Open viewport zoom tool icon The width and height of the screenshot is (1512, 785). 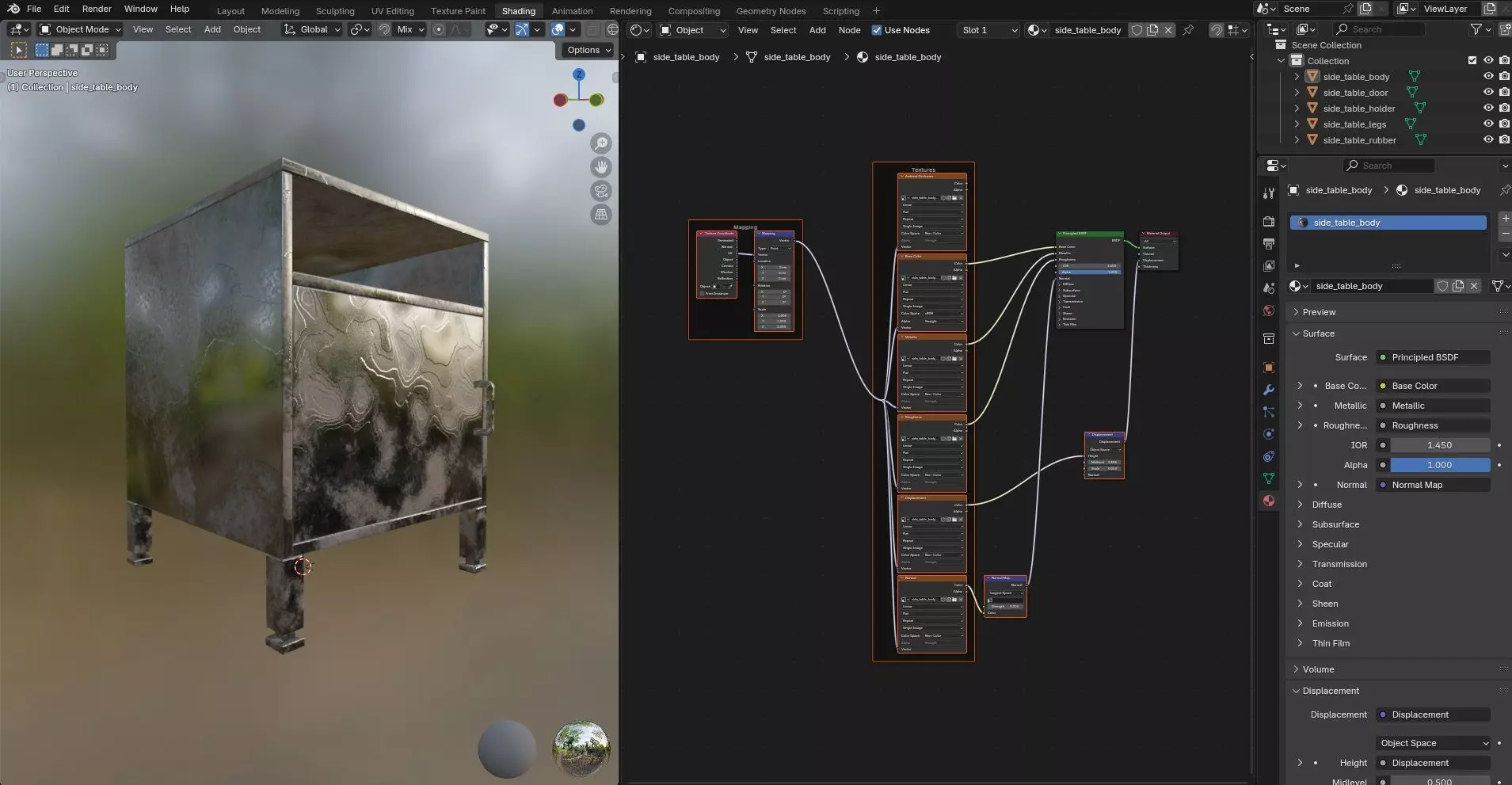602,143
